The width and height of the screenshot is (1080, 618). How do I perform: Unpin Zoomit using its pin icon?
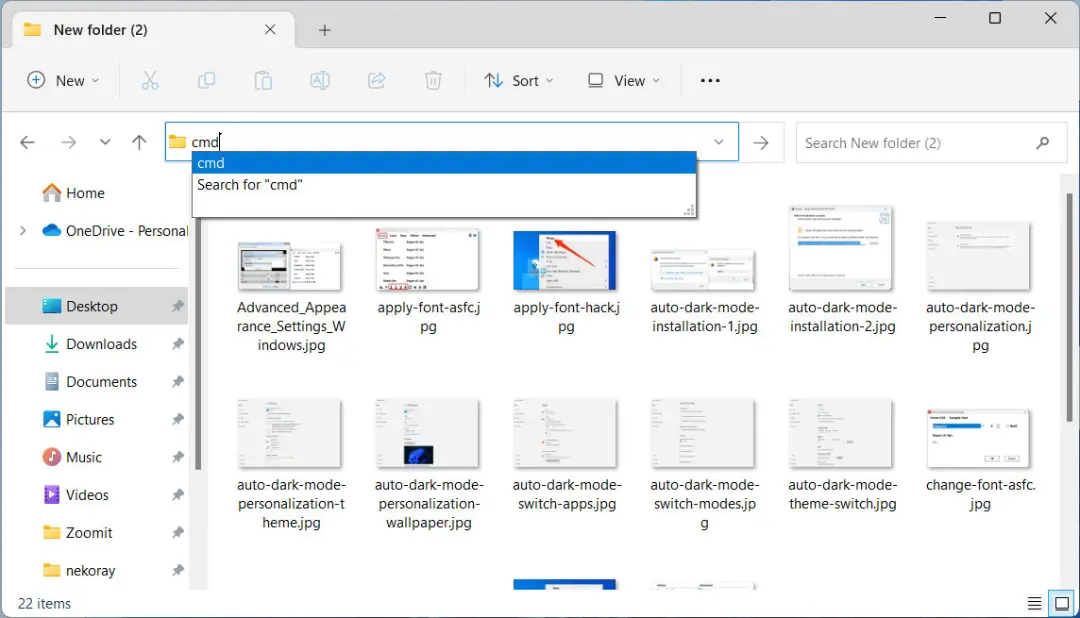tap(178, 533)
